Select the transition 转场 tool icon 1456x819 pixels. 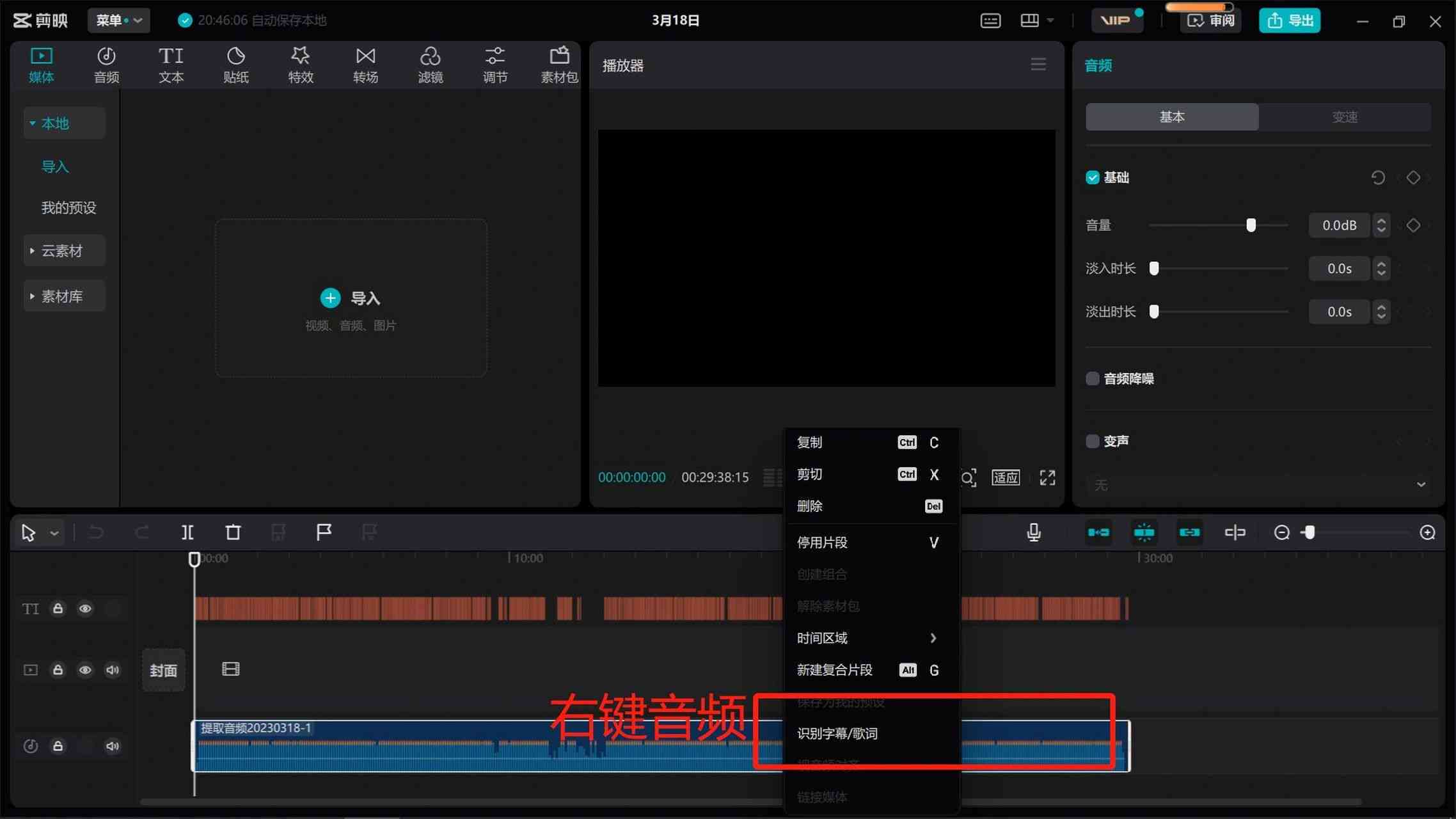pyautogui.click(x=365, y=64)
